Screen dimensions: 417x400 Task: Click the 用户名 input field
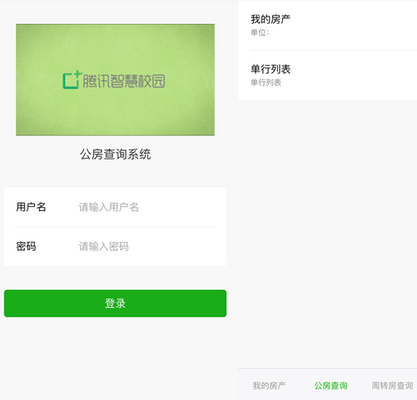[146, 207]
